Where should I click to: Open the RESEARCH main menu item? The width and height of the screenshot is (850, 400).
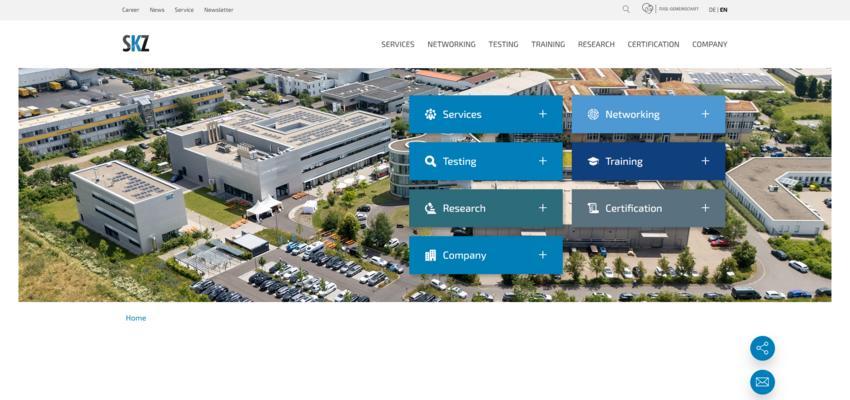tap(596, 44)
